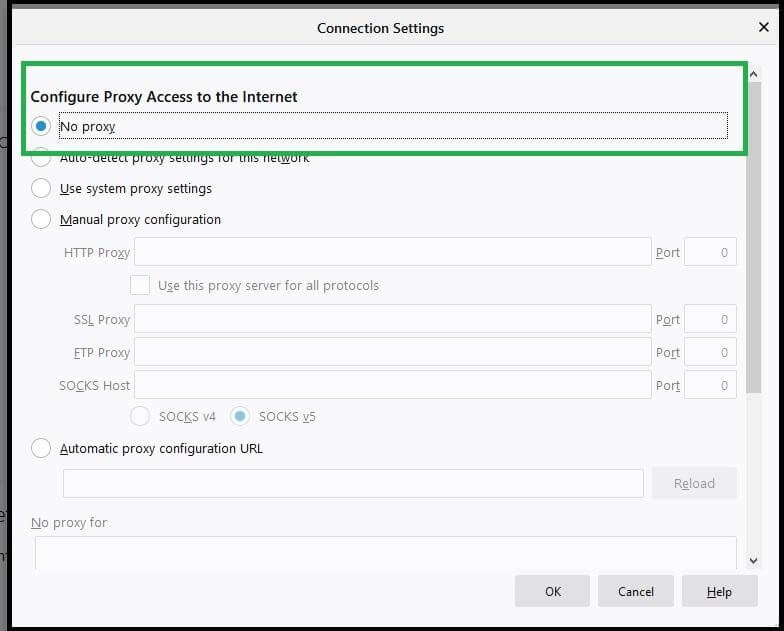The height and width of the screenshot is (631, 784).
Task: Select SOCKS v5 radio button
Action: [240, 416]
